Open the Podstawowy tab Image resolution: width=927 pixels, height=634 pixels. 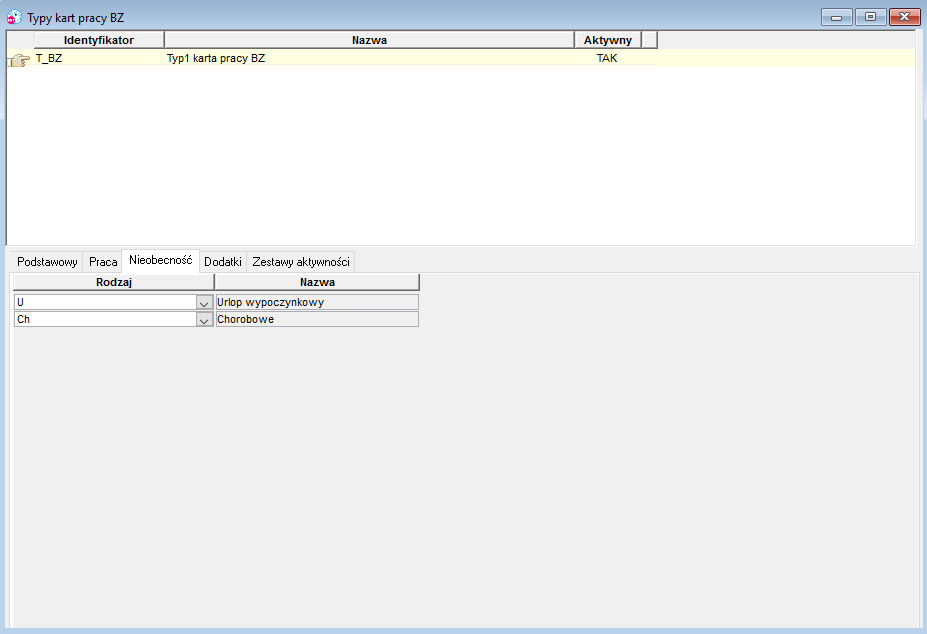click(47, 261)
